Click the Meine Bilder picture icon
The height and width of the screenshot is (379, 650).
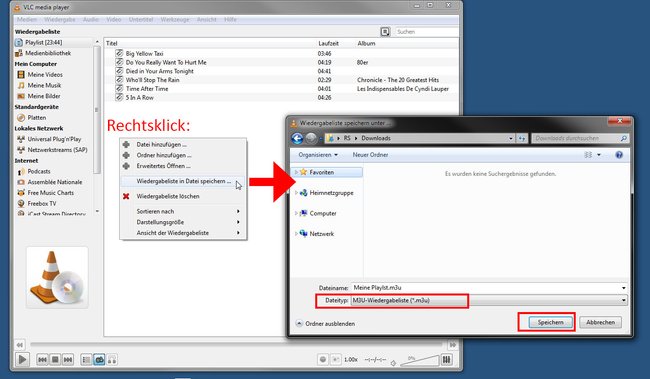[x=21, y=96]
